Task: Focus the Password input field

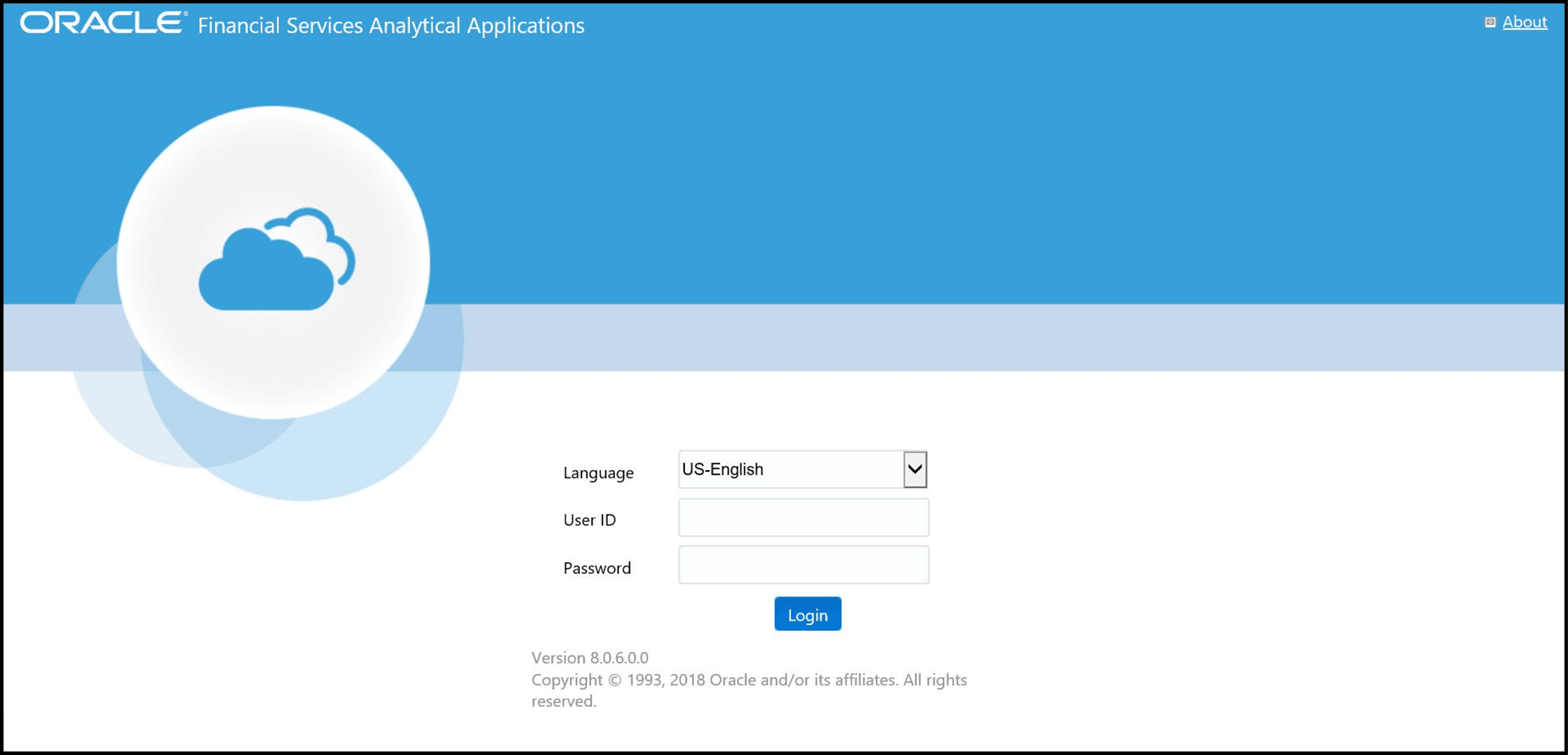Action: click(804, 564)
